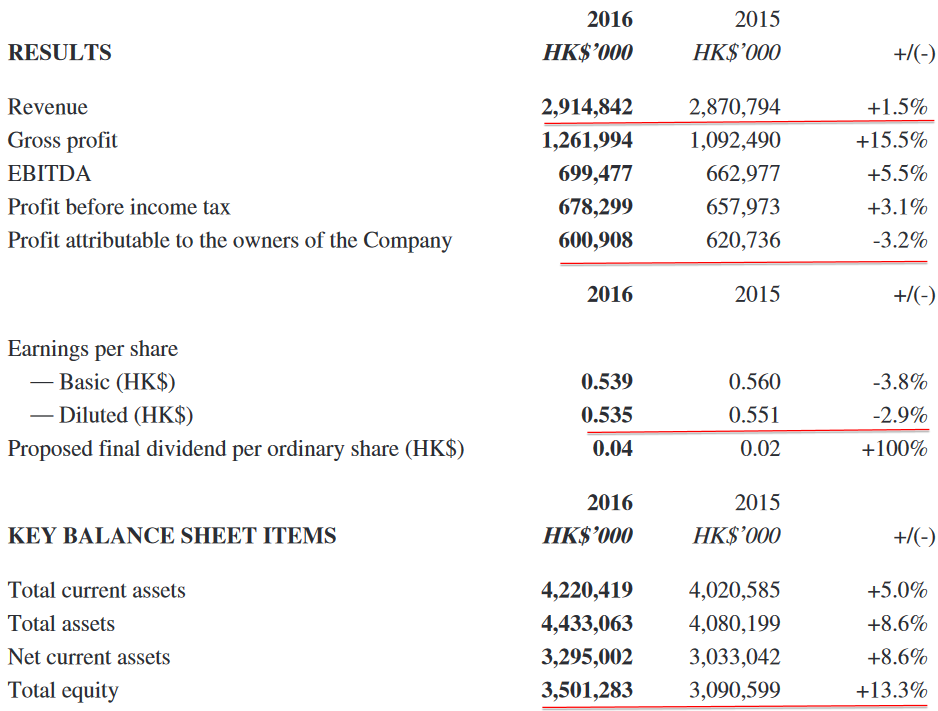Click the +100% dividend change value
Image resolution: width=938 pixels, height=711 pixels.
pos(894,448)
